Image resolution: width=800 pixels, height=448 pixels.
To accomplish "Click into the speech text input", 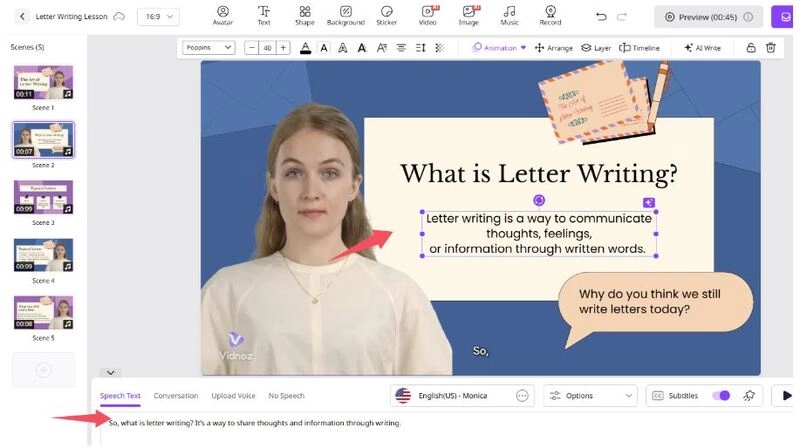I will (446, 429).
